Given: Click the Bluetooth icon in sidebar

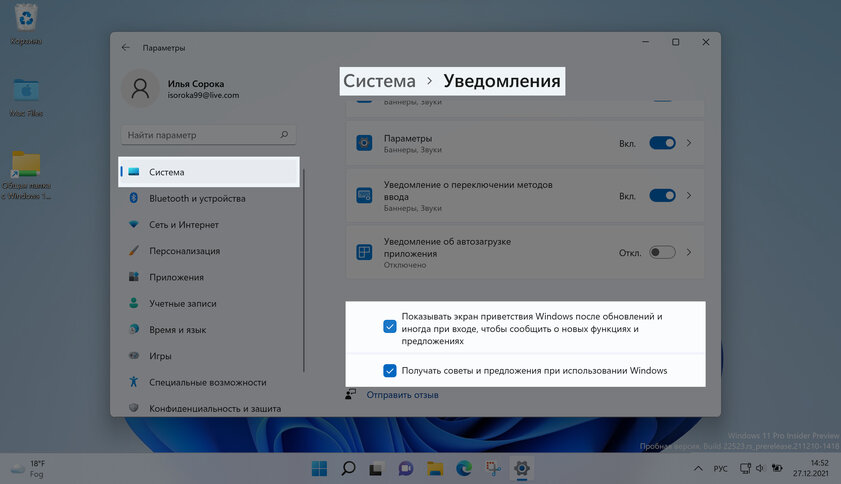Looking at the screenshot, I should (x=134, y=197).
